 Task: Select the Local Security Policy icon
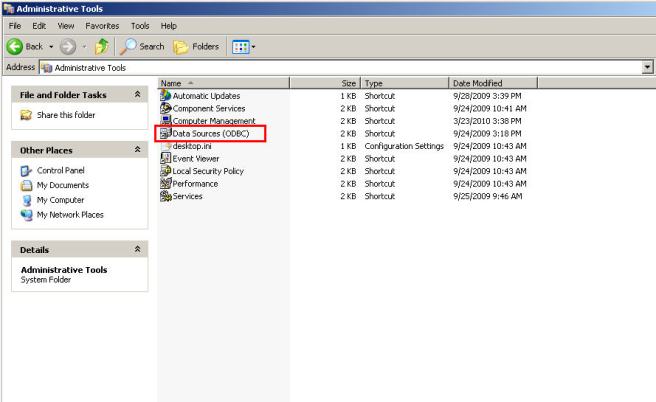point(165,171)
